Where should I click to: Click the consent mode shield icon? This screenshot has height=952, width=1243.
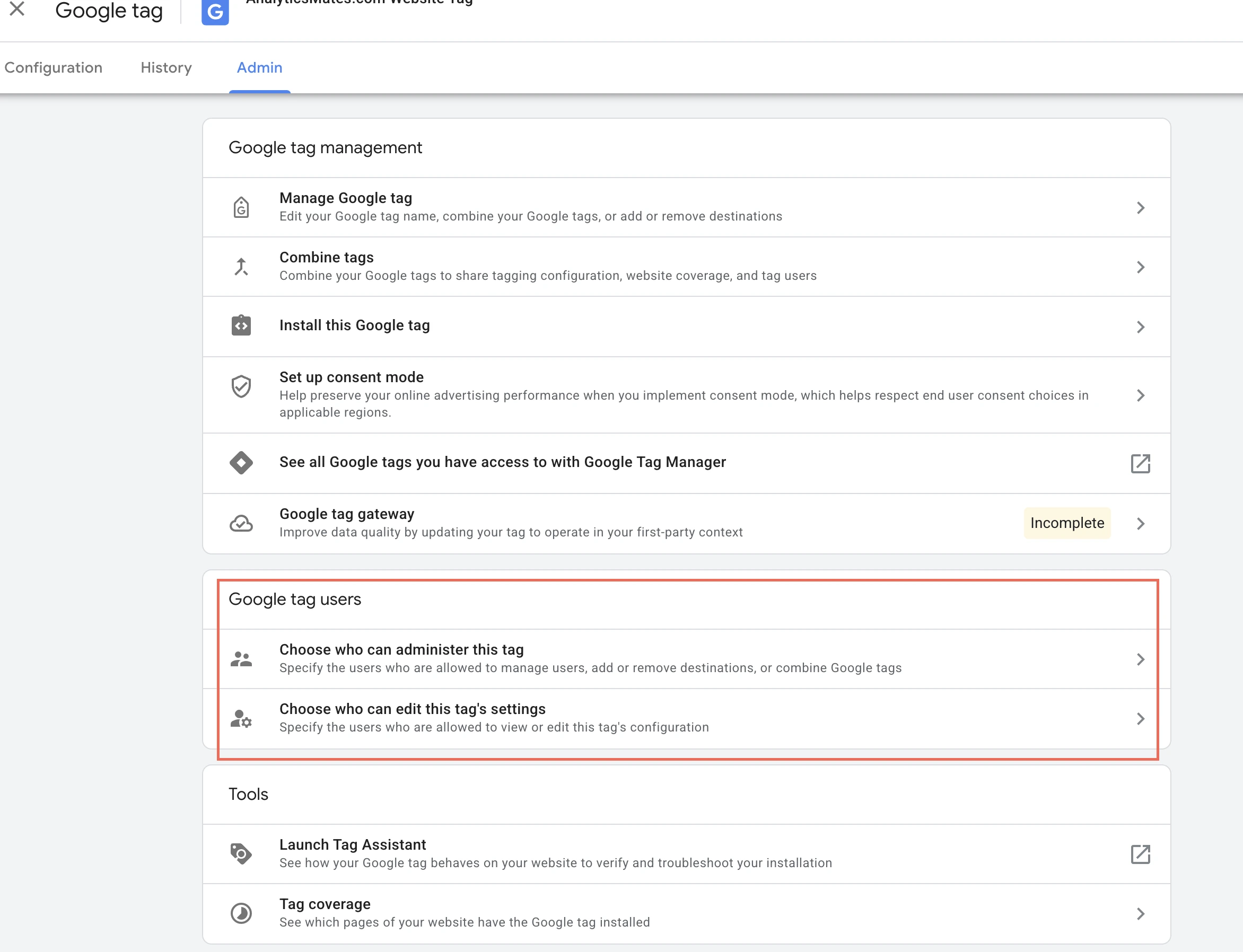241,386
